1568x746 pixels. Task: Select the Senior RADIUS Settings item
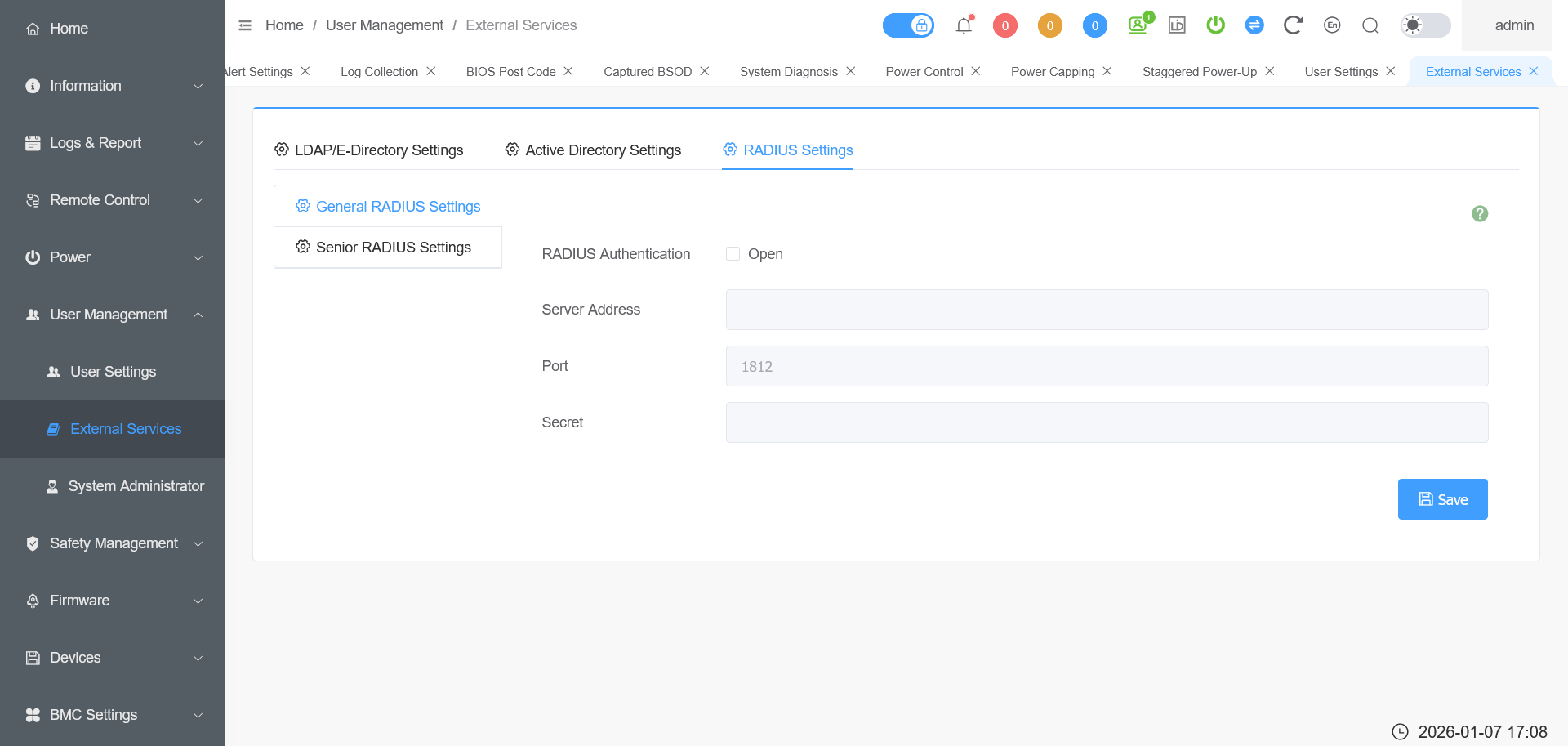click(x=388, y=248)
